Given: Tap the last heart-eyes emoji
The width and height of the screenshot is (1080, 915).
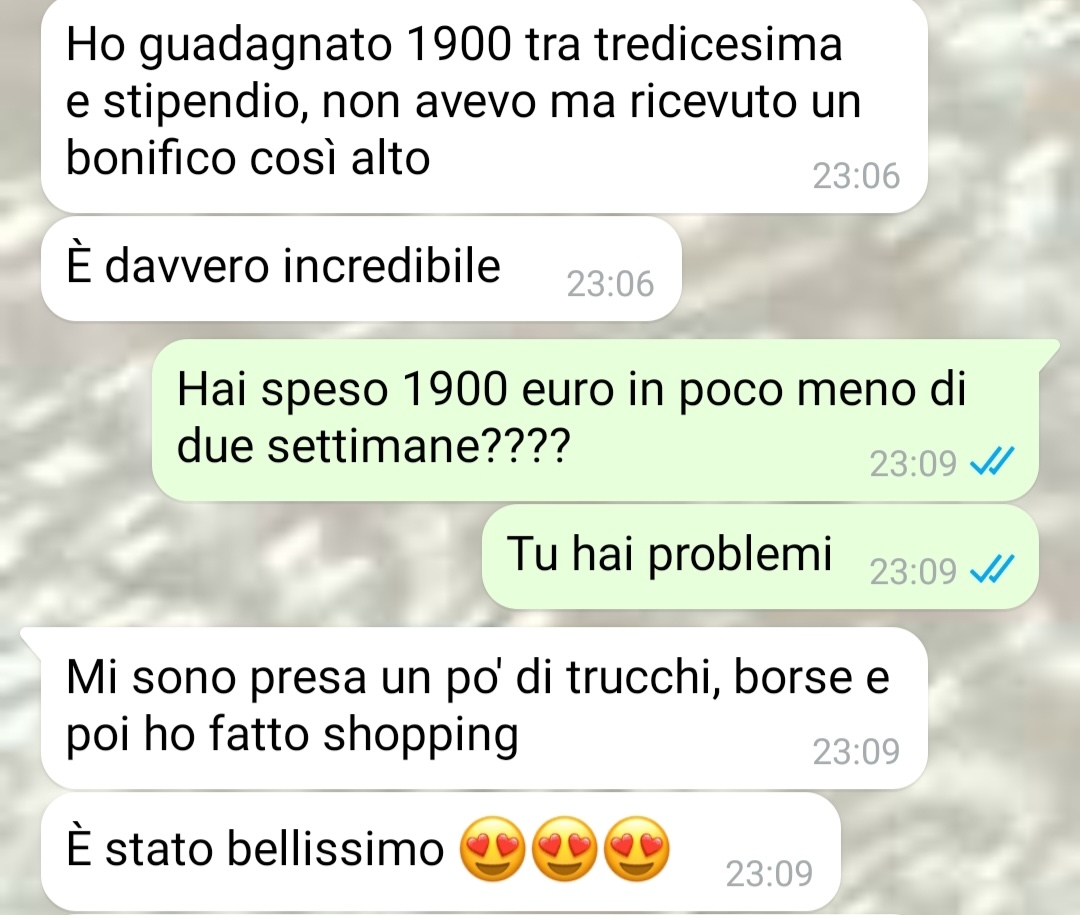Looking at the screenshot, I should [636, 848].
